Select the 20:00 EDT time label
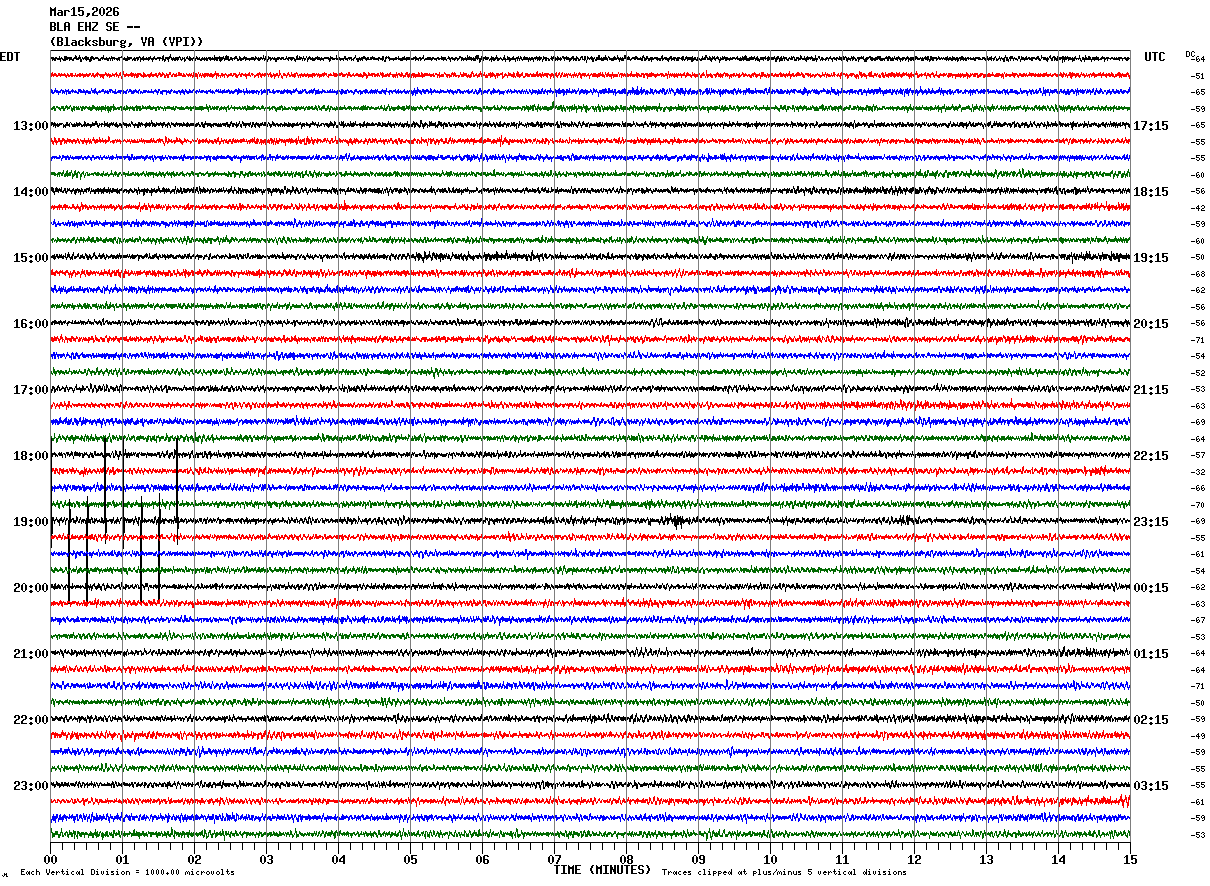This screenshot has height=886, width=1210. coord(31,588)
